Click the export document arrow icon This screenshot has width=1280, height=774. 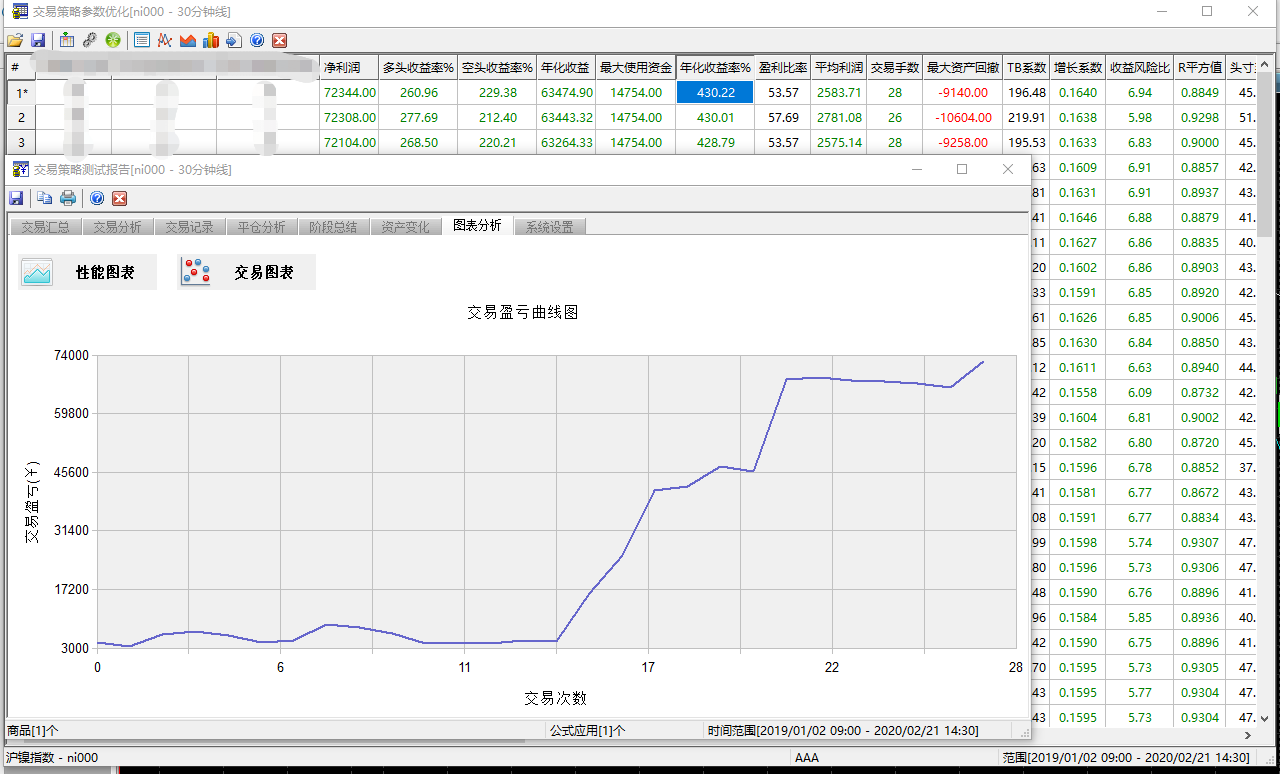(233, 40)
